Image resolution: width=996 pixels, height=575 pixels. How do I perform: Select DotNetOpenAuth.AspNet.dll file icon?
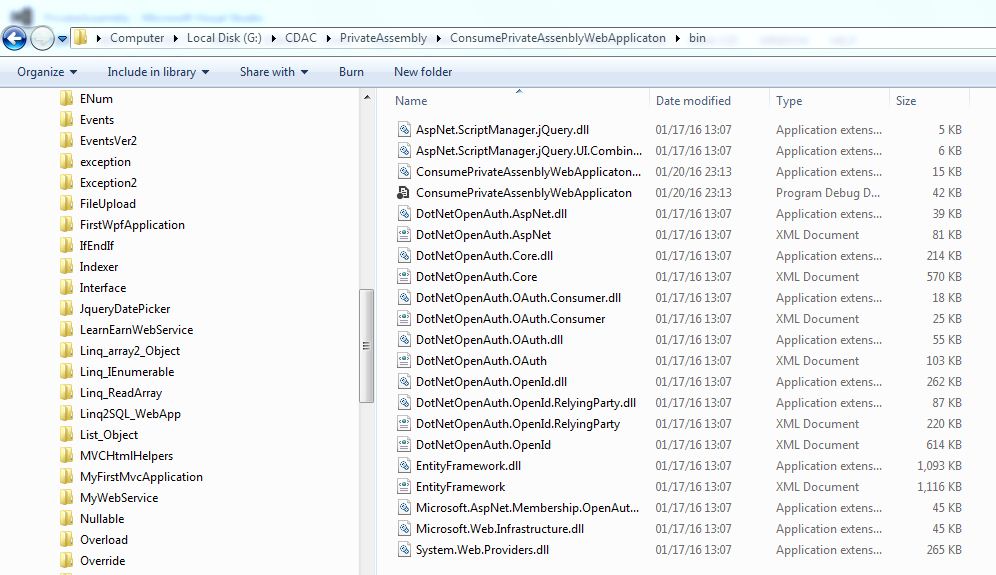tap(403, 213)
